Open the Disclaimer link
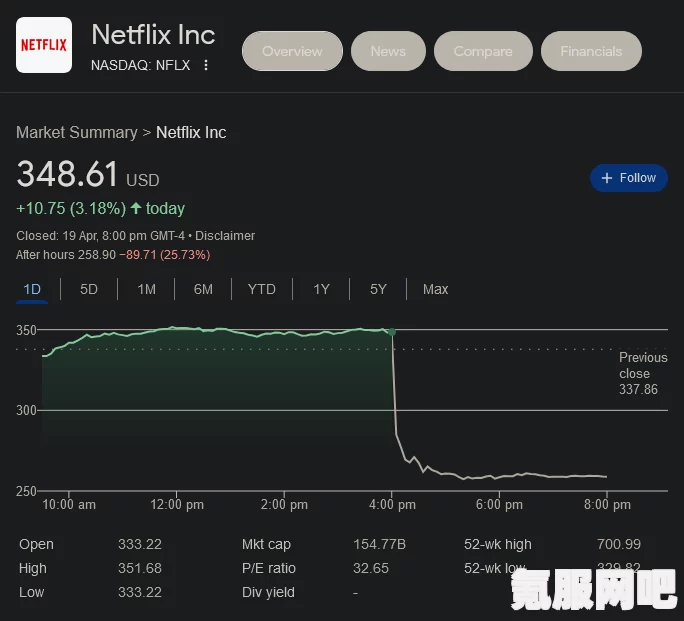Image resolution: width=684 pixels, height=621 pixels. 225,236
